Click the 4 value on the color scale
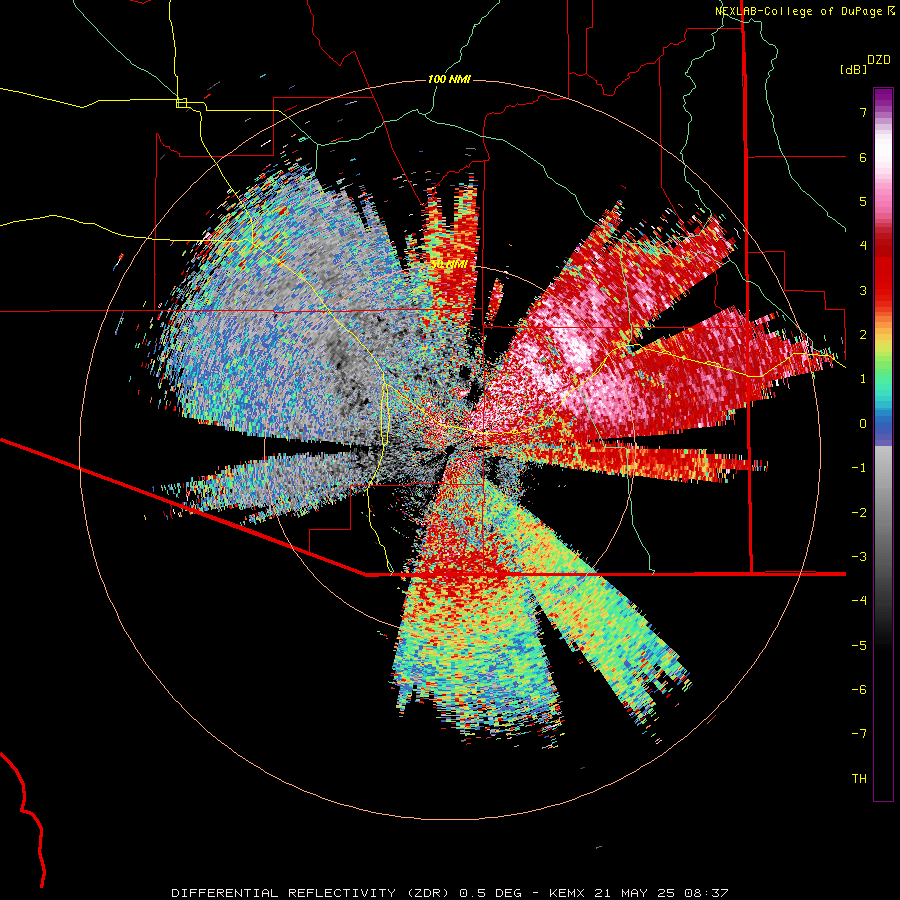Screen dimensions: 900x900 863,246
